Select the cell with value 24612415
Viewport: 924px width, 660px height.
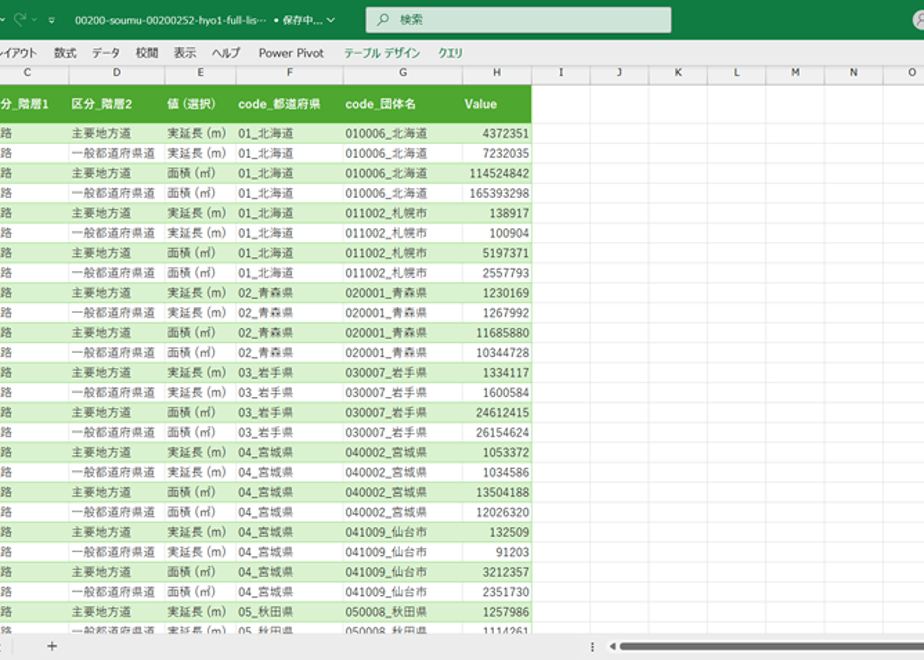tap(497, 412)
